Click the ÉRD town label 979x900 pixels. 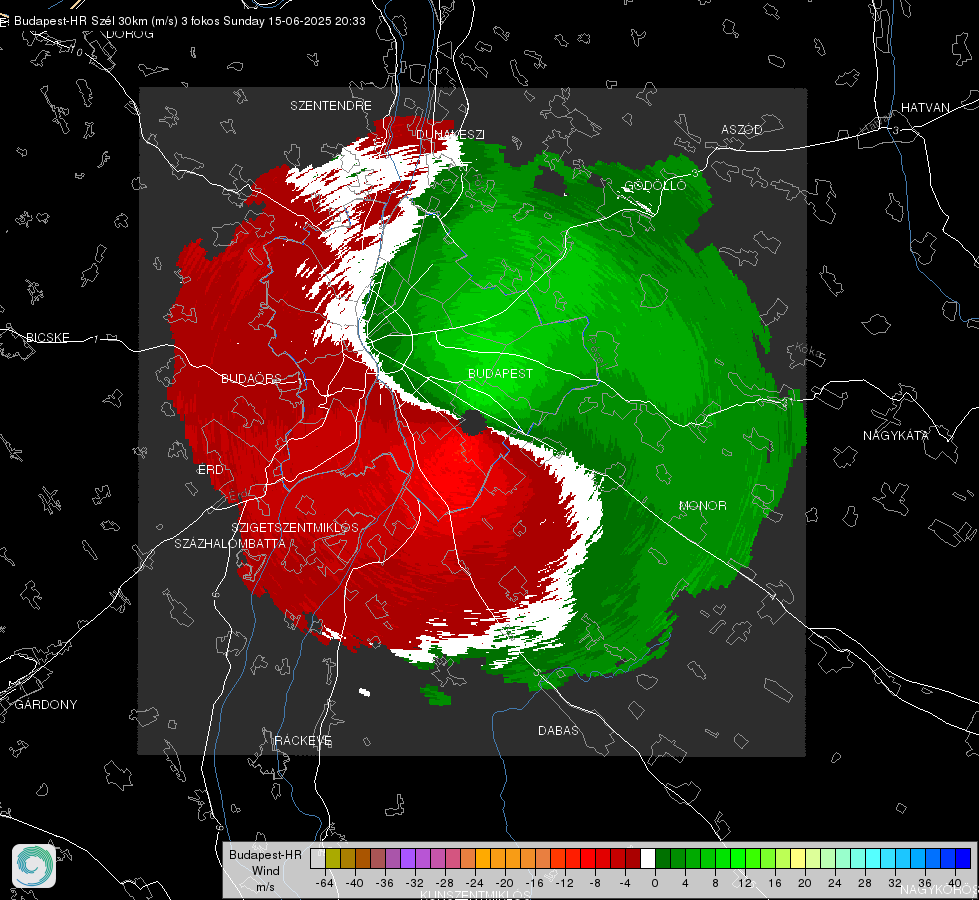click(x=210, y=470)
